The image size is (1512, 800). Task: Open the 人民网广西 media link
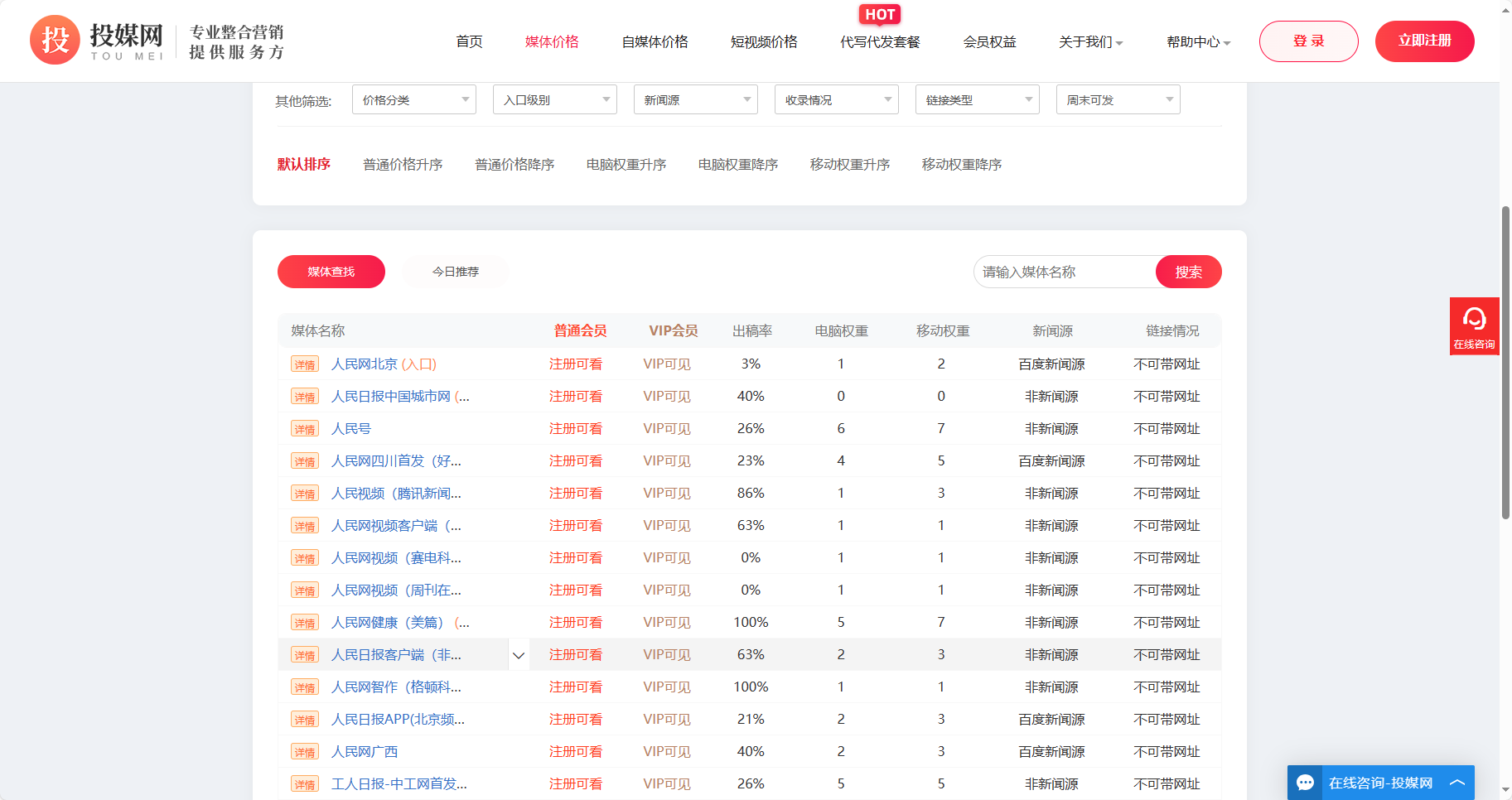[x=365, y=752]
